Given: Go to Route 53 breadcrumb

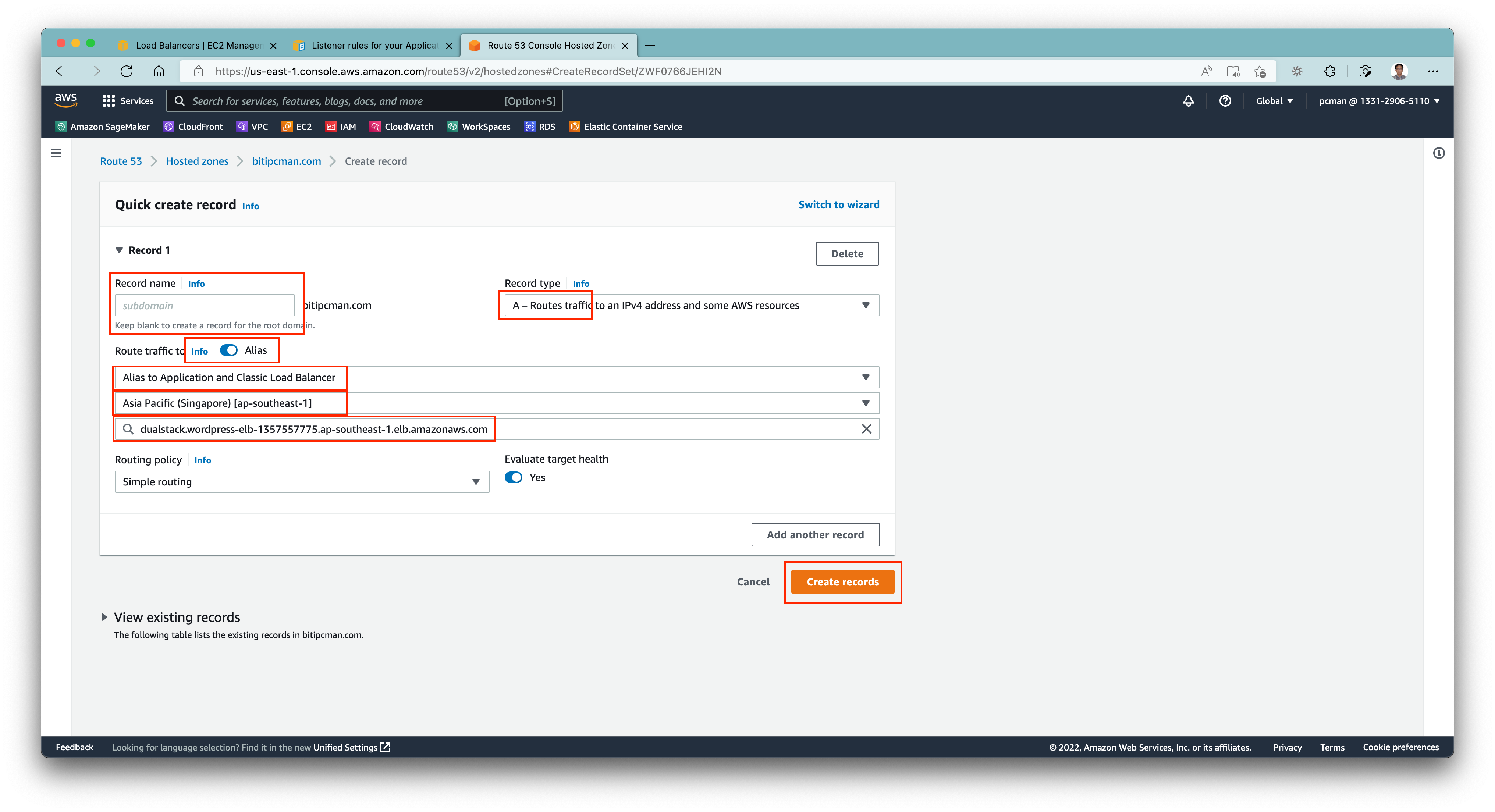Looking at the screenshot, I should pos(121,161).
